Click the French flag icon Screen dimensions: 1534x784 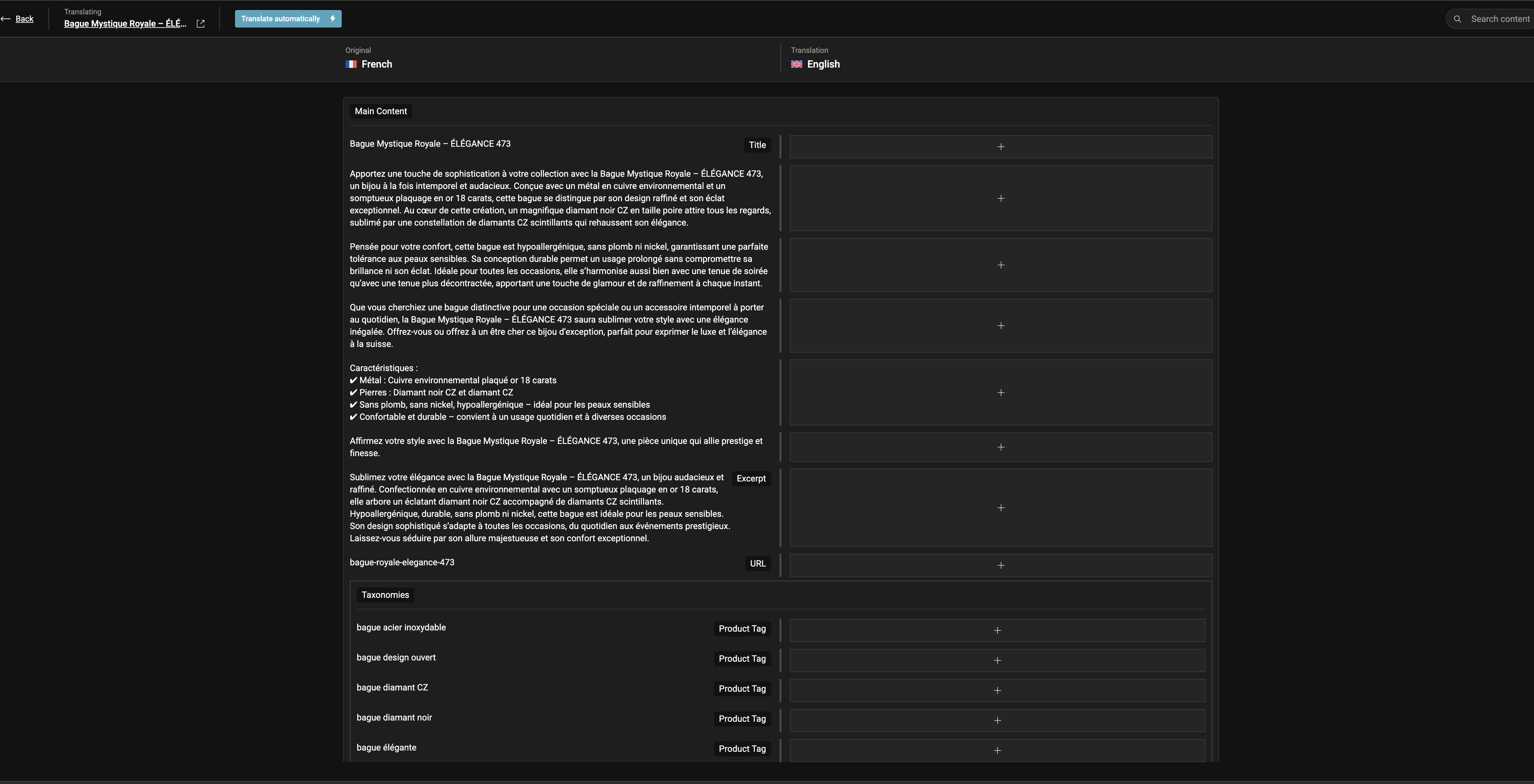351,64
